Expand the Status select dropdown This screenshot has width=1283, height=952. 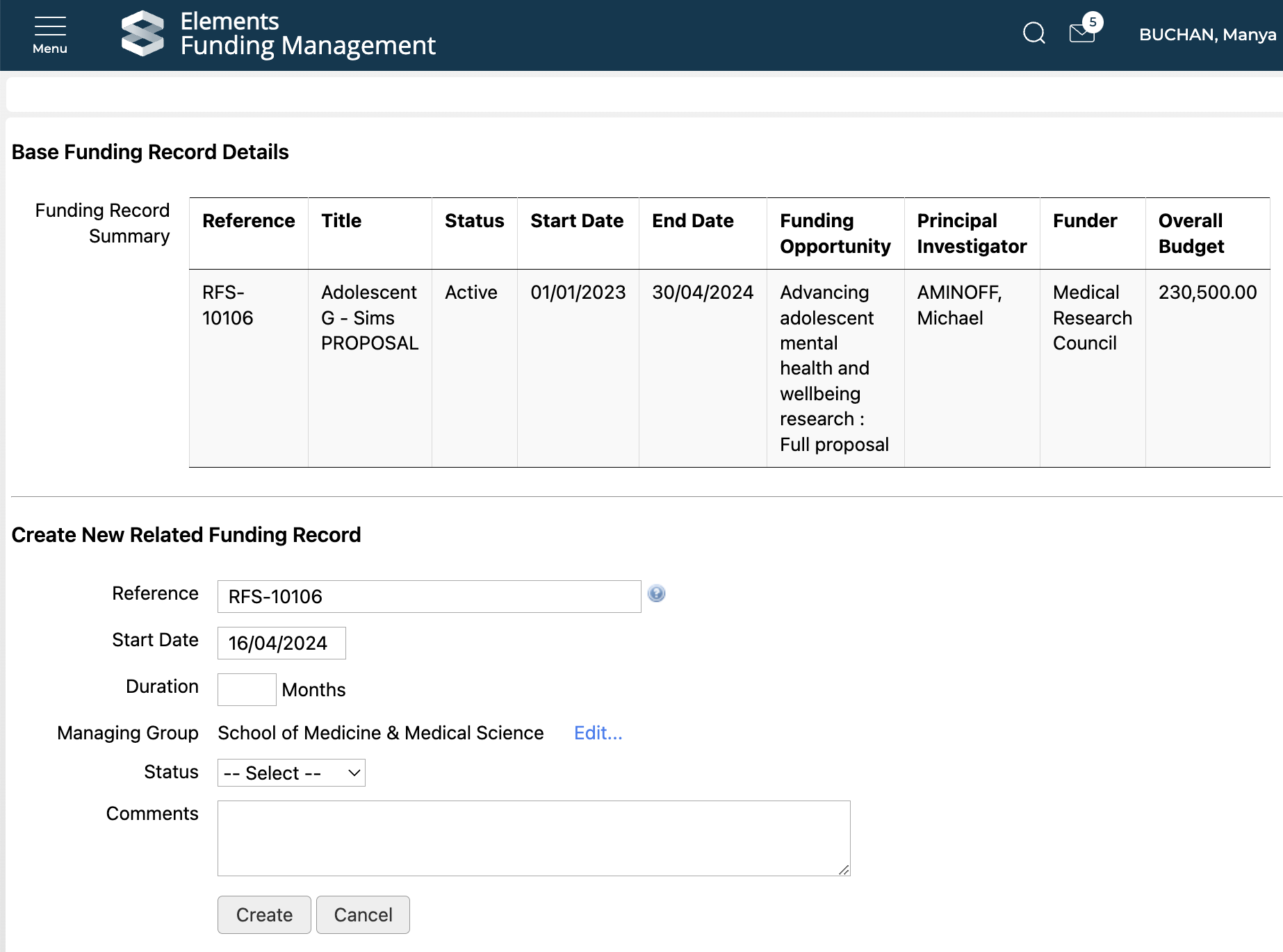tap(291, 773)
